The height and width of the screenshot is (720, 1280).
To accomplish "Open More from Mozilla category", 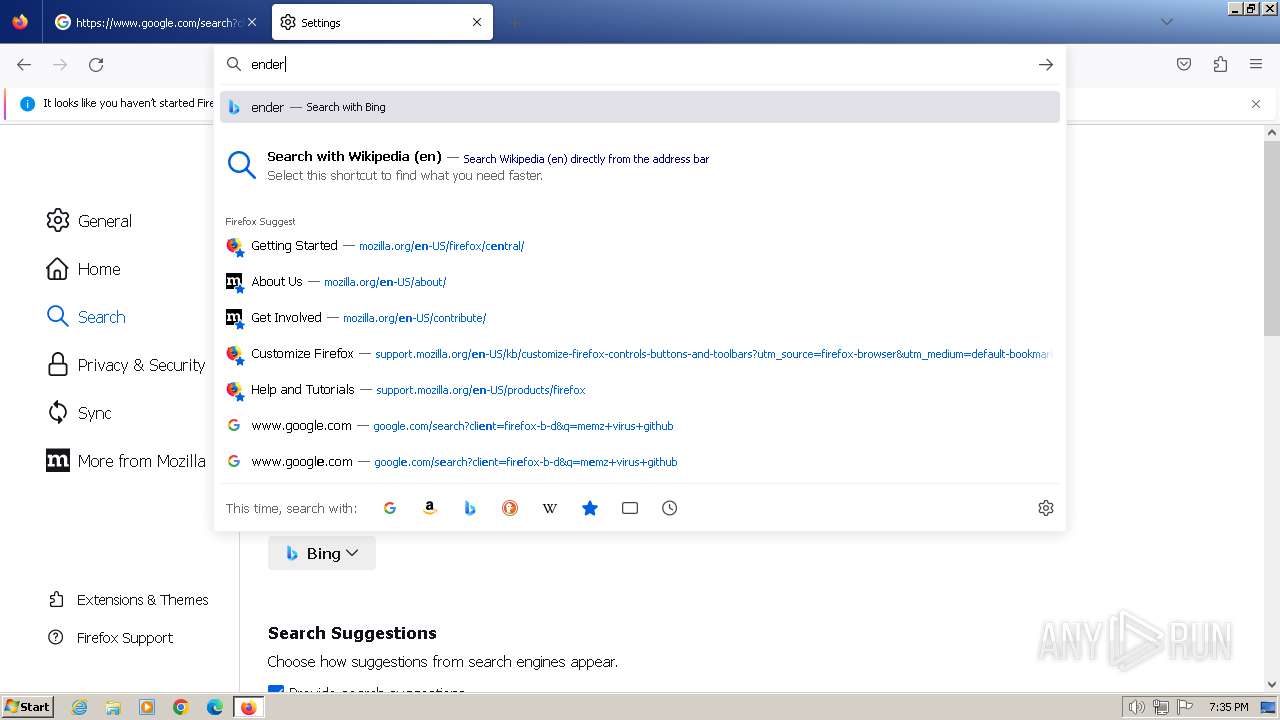I will tap(125, 461).
